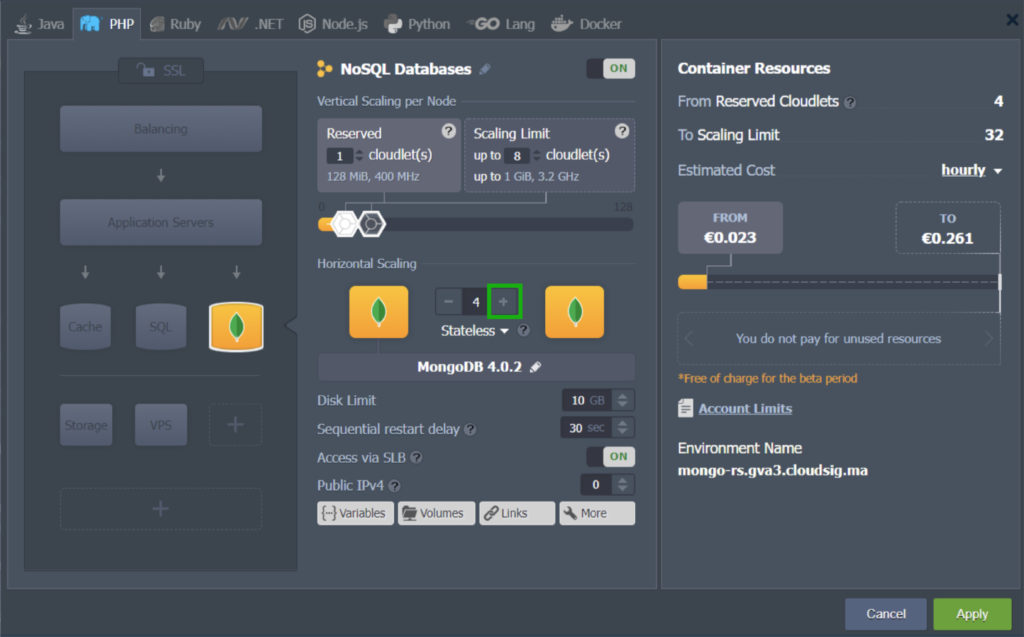Click the Public IPv4 count field
The width and height of the screenshot is (1024, 637).
(x=596, y=484)
